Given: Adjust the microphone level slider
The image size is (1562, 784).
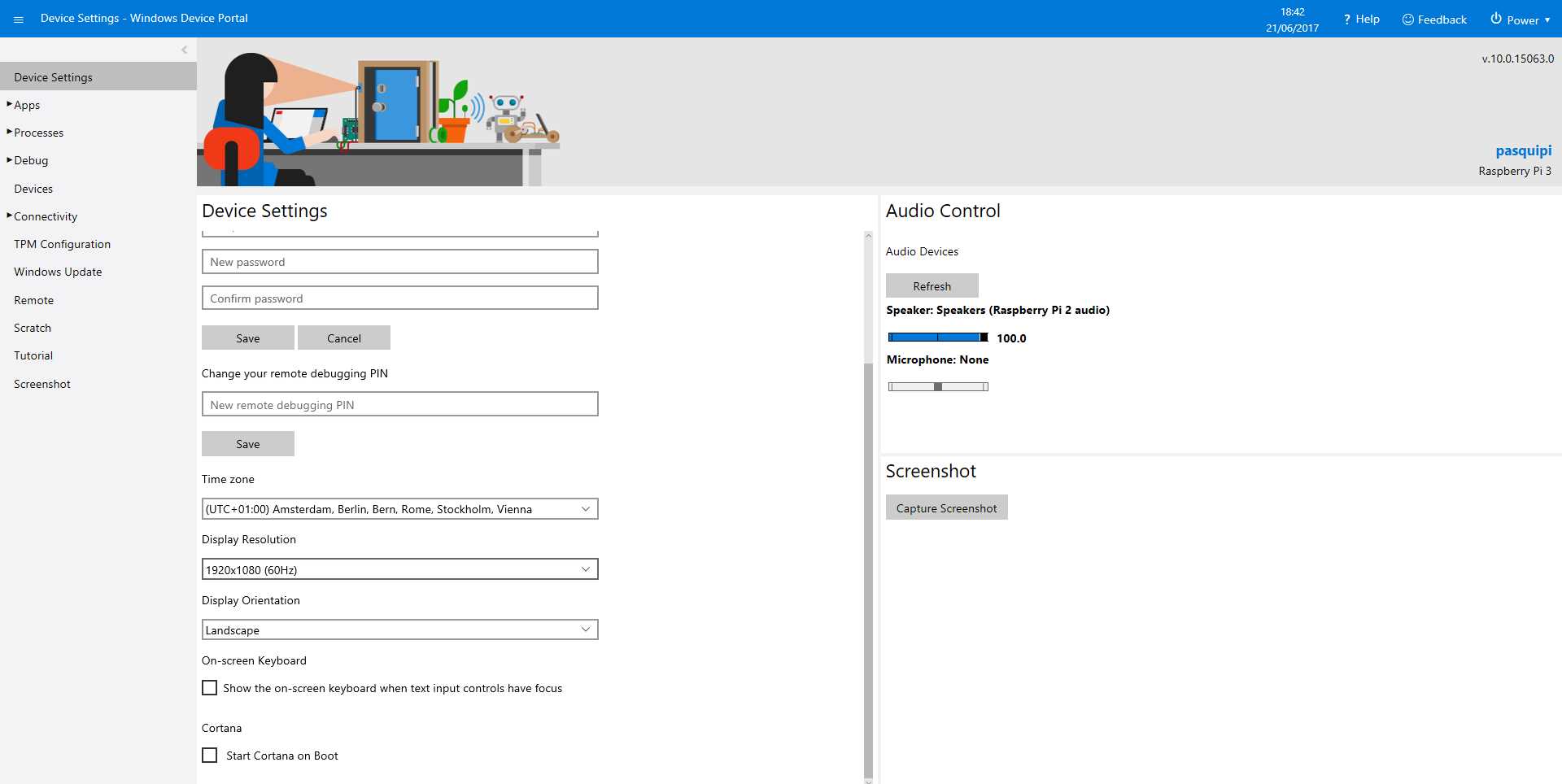Looking at the screenshot, I should [938, 387].
